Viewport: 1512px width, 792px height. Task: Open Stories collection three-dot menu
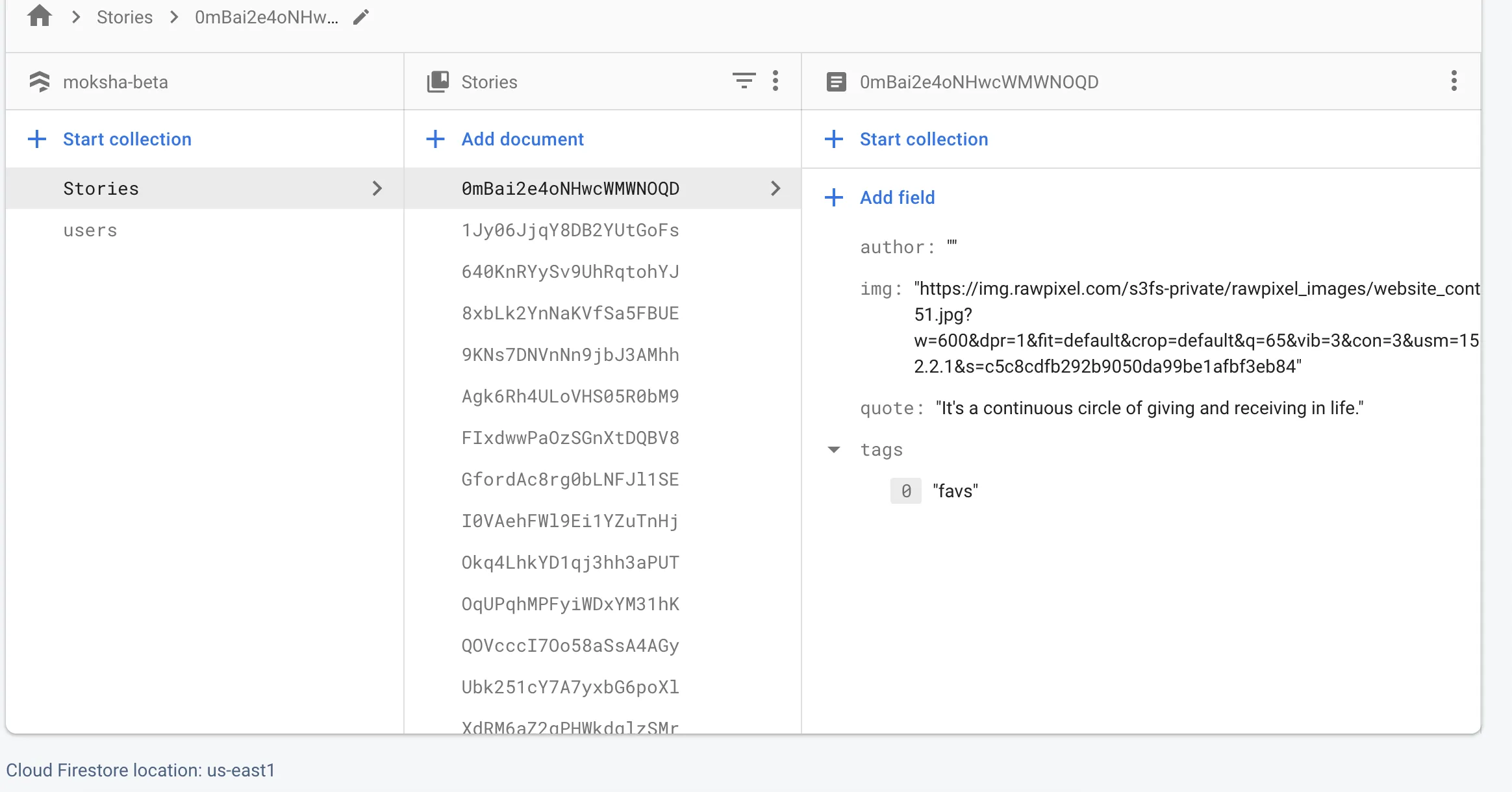775,81
